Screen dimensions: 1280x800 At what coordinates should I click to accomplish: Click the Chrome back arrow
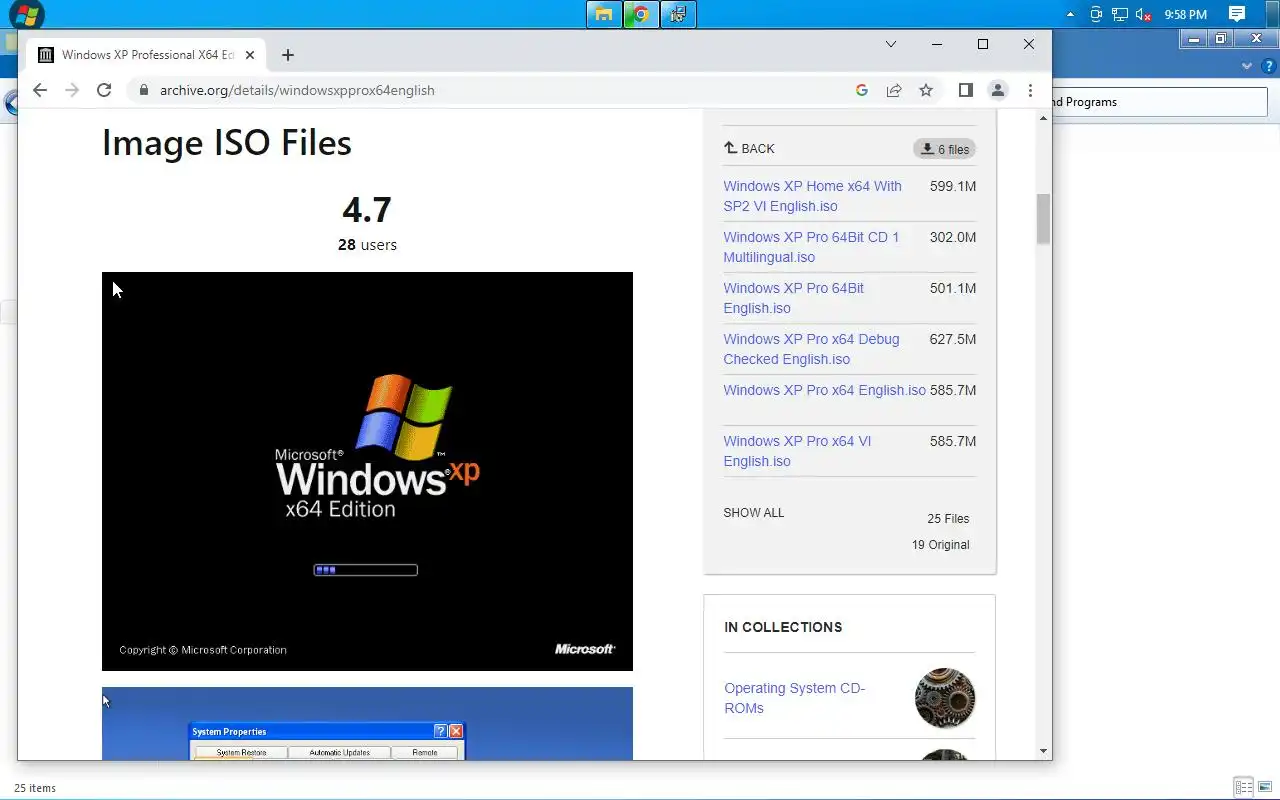[40, 90]
